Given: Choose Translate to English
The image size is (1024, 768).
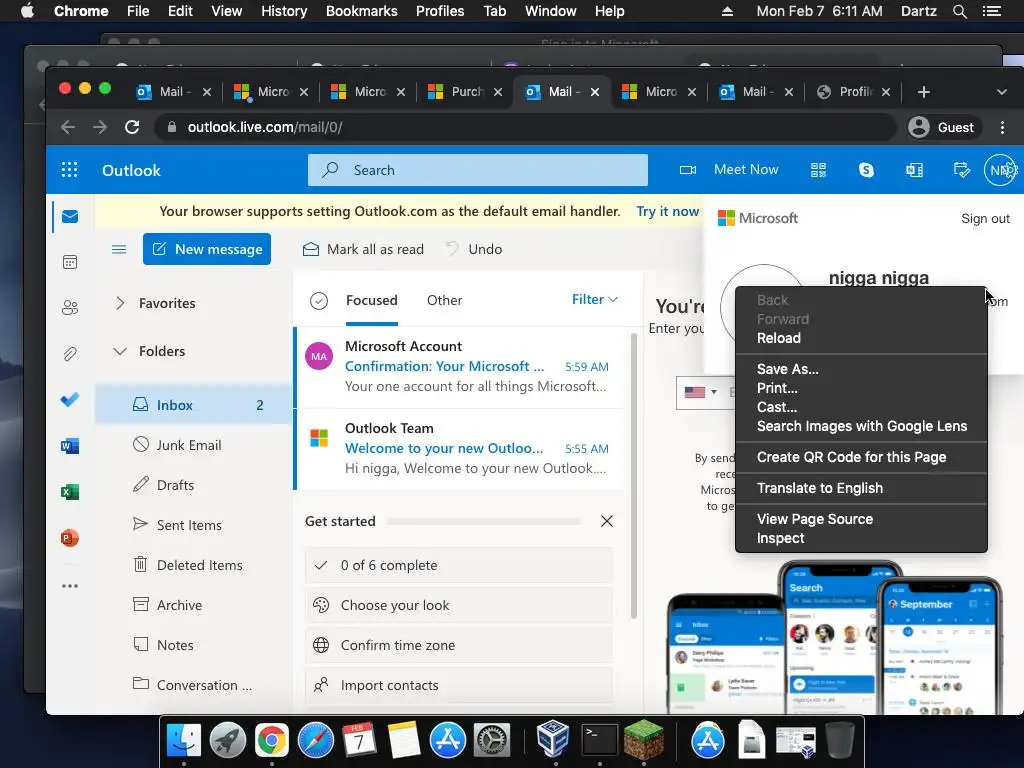Looking at the screenshot, I should click(861, 488).
